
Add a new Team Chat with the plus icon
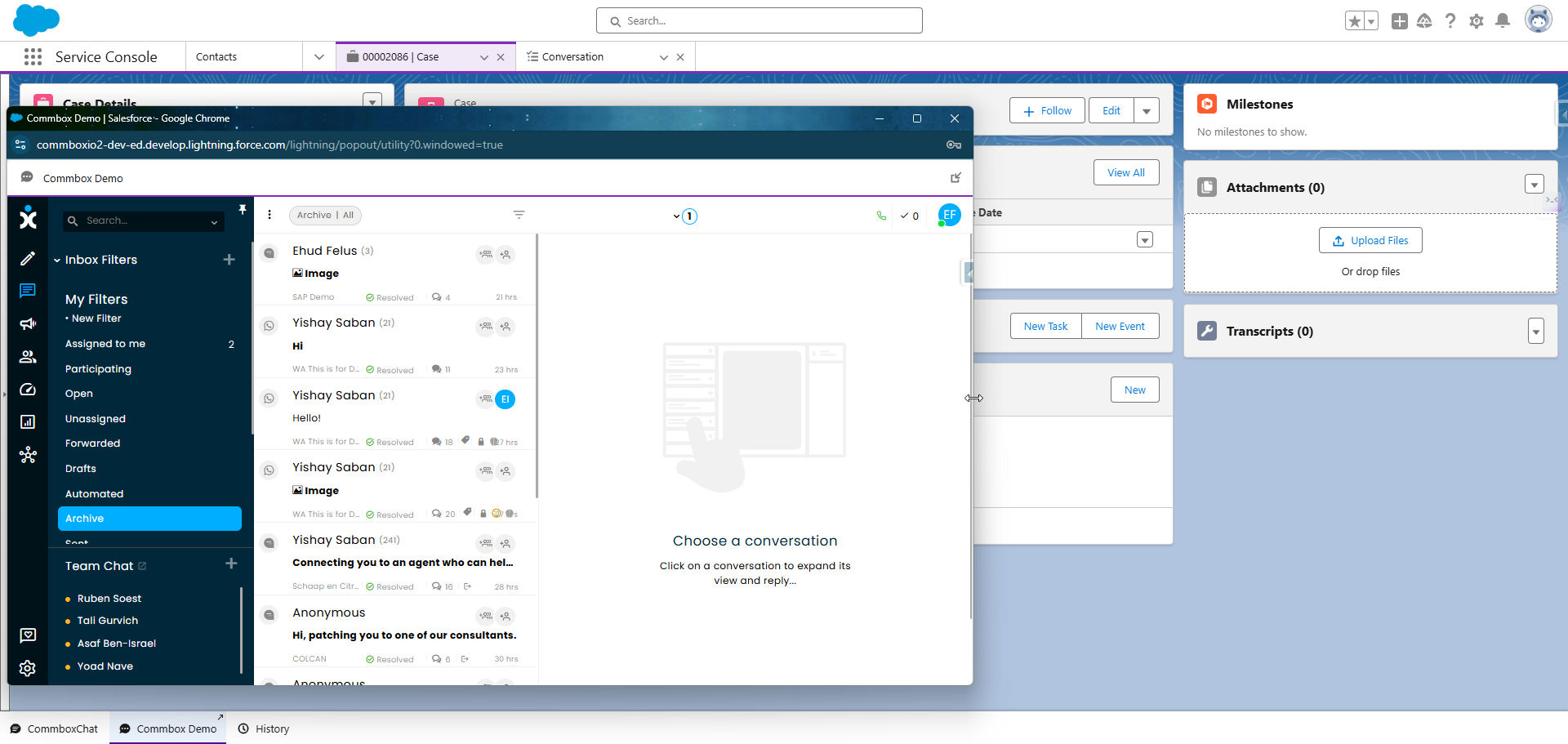pyautogui.click(x=231, y=564)
